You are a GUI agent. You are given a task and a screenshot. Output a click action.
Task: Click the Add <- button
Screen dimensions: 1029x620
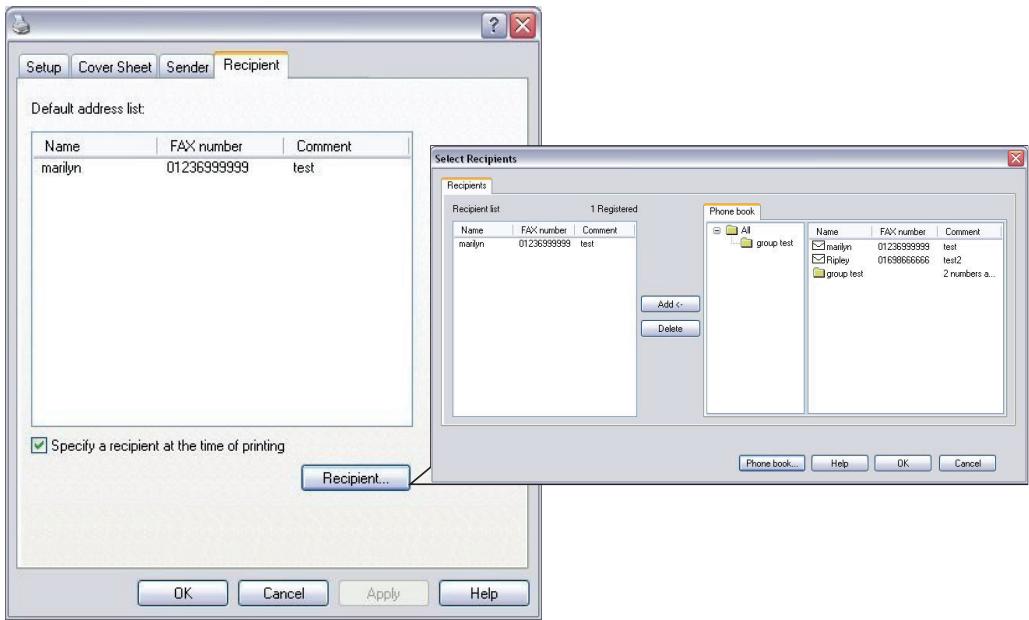pos(670,304)
